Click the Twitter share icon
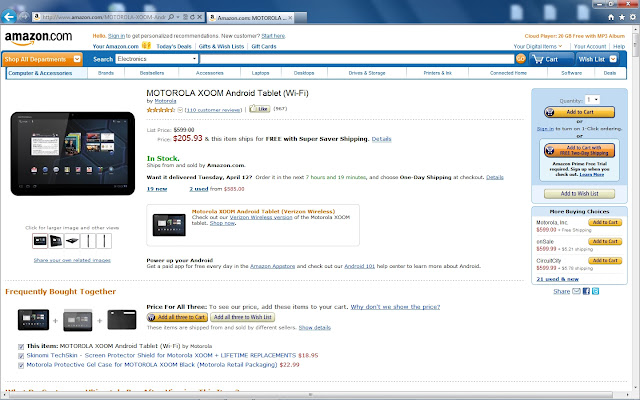 point(596,291)
